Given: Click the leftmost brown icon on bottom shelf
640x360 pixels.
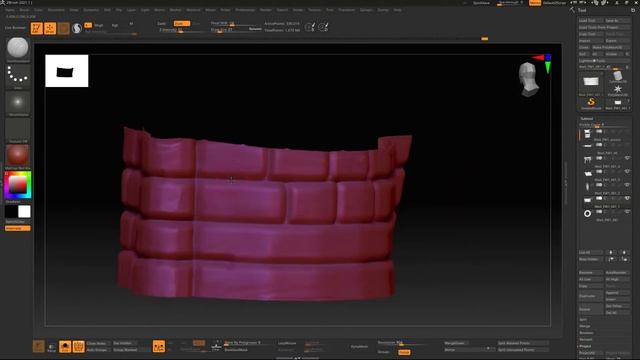Looking at the screenshot, I should point(39,346).
